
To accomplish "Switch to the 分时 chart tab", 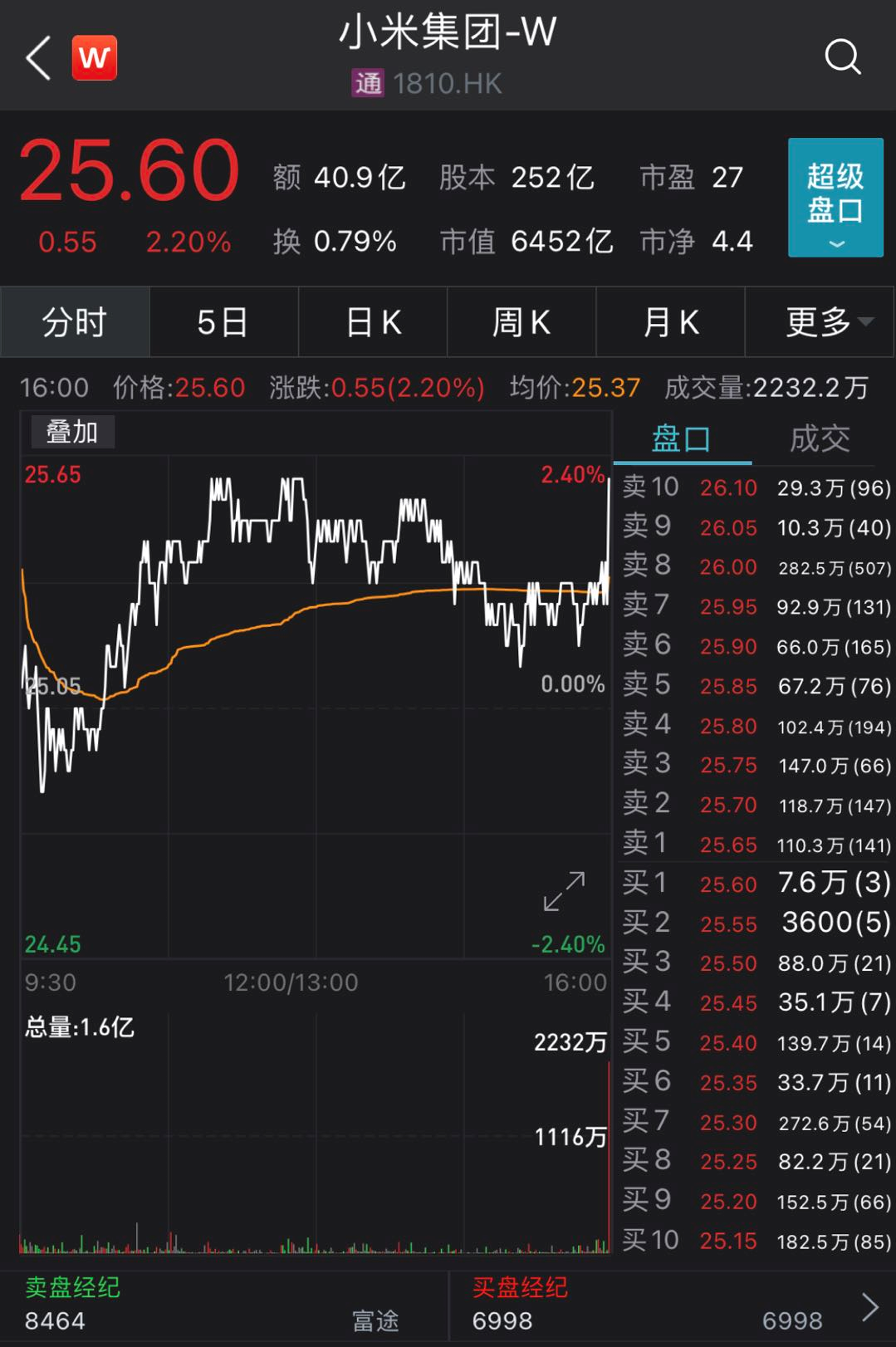I will click(75, 321).
